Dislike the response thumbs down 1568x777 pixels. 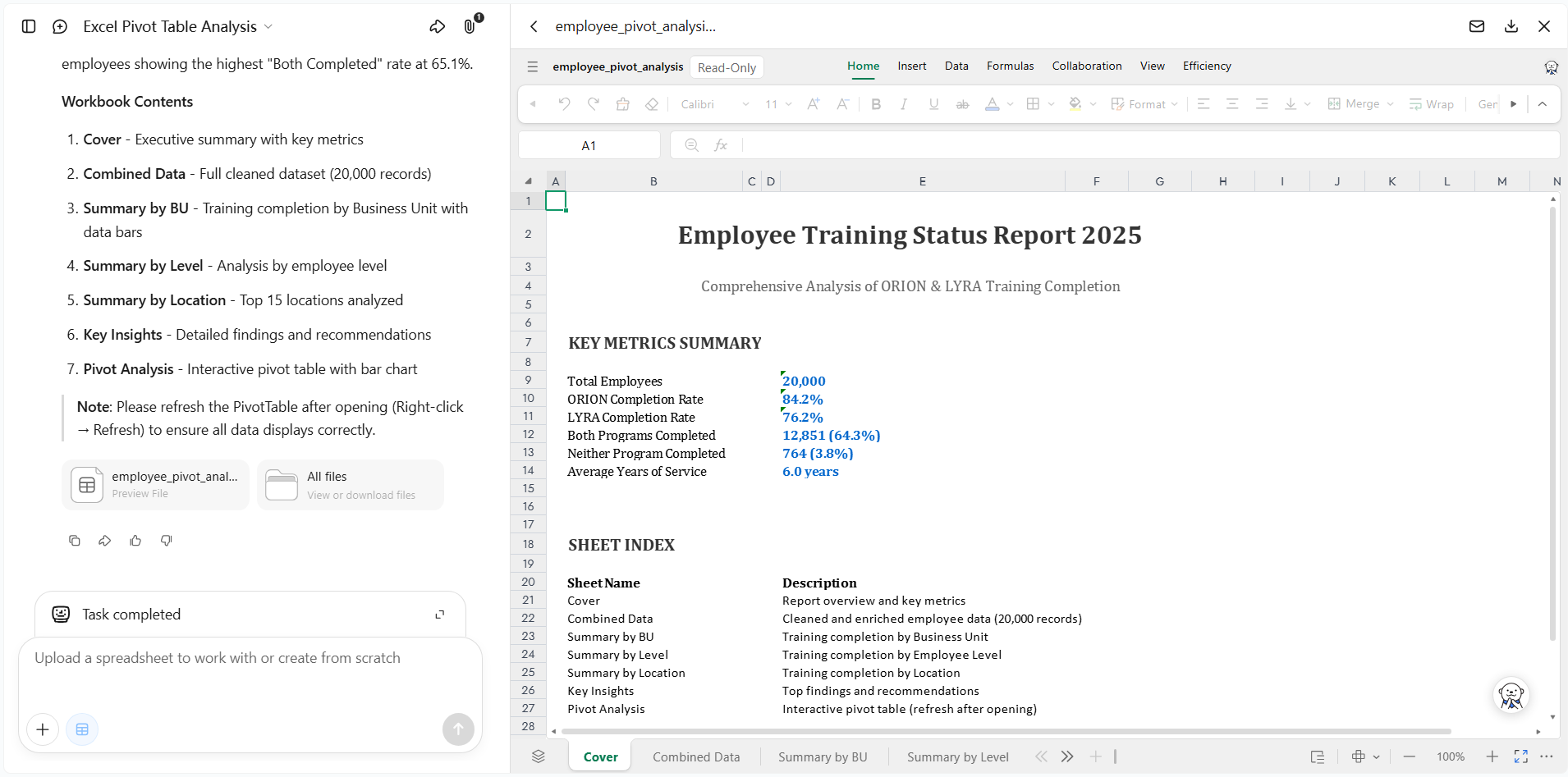(167, 541)
